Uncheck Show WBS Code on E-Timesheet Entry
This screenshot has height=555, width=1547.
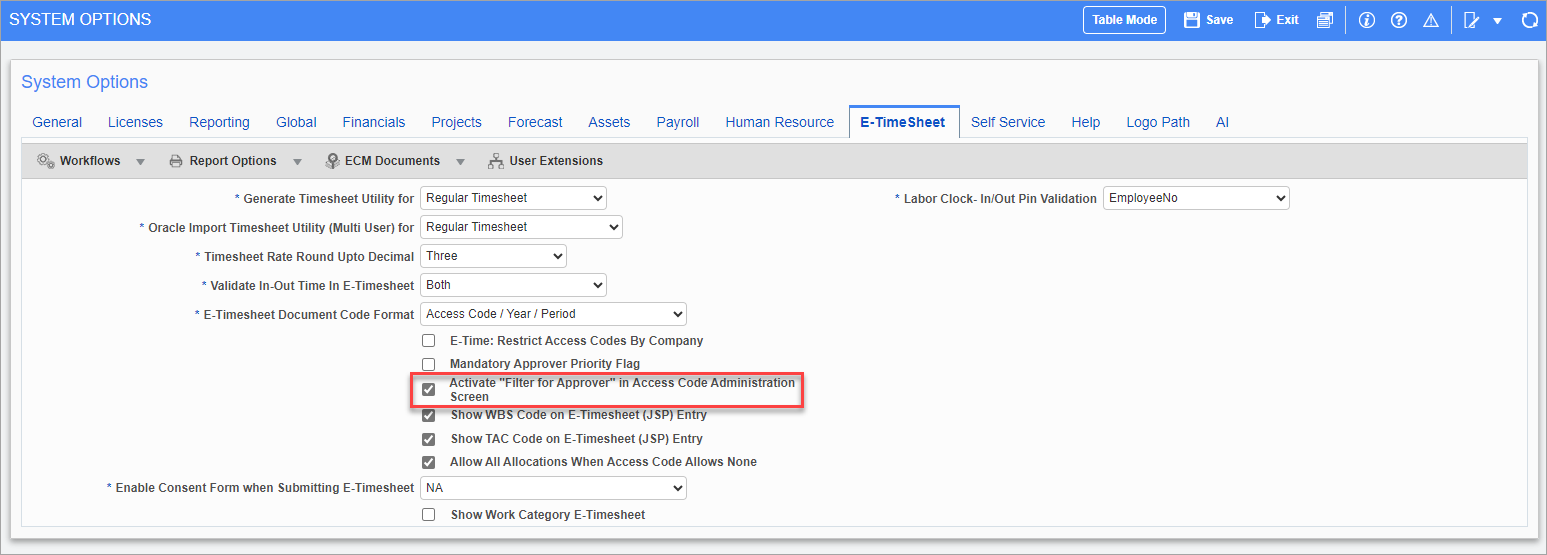[x=428, y=414]
